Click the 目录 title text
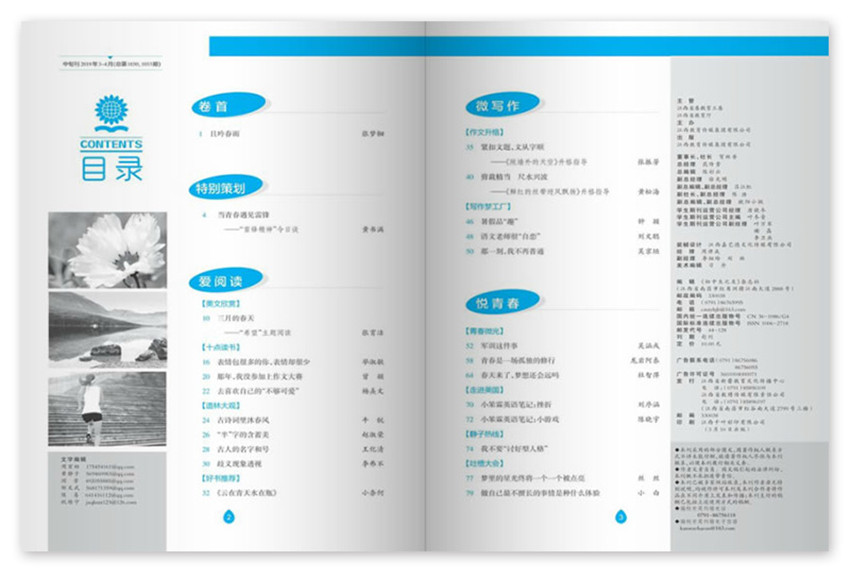 [111, 166]
